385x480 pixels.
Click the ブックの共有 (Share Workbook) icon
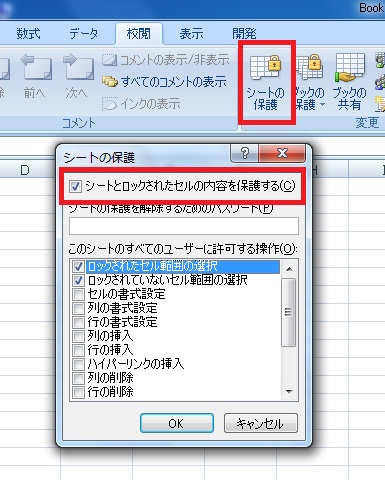[349, 68]
